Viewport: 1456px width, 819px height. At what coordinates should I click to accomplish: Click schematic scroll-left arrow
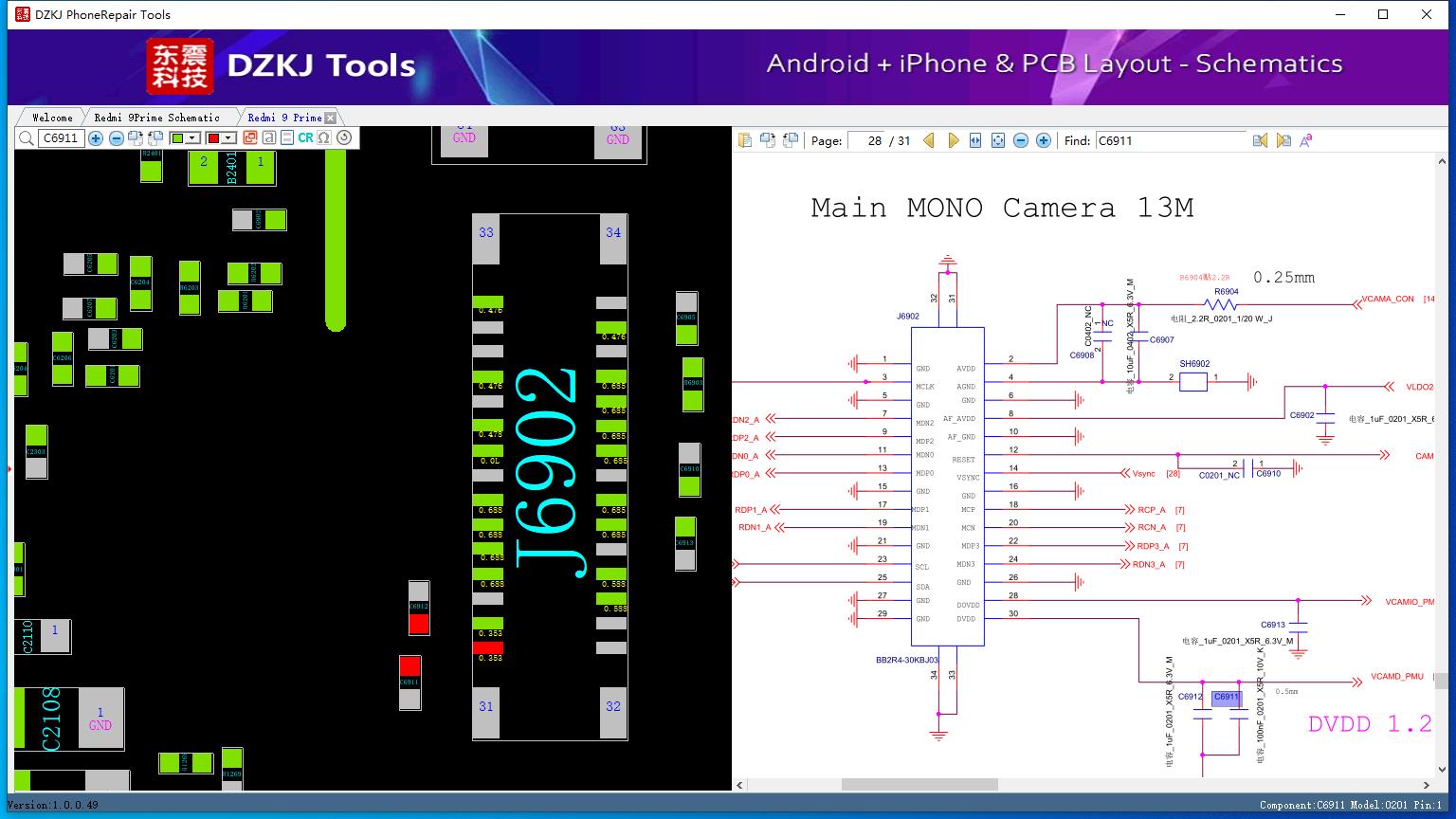739,785
